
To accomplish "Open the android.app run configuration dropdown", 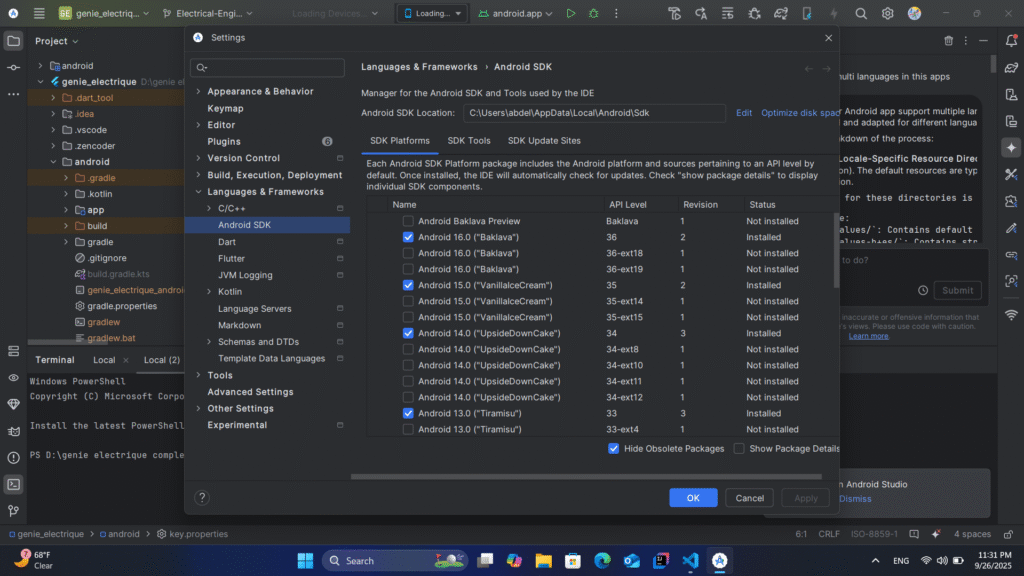I will click(516, 14).
